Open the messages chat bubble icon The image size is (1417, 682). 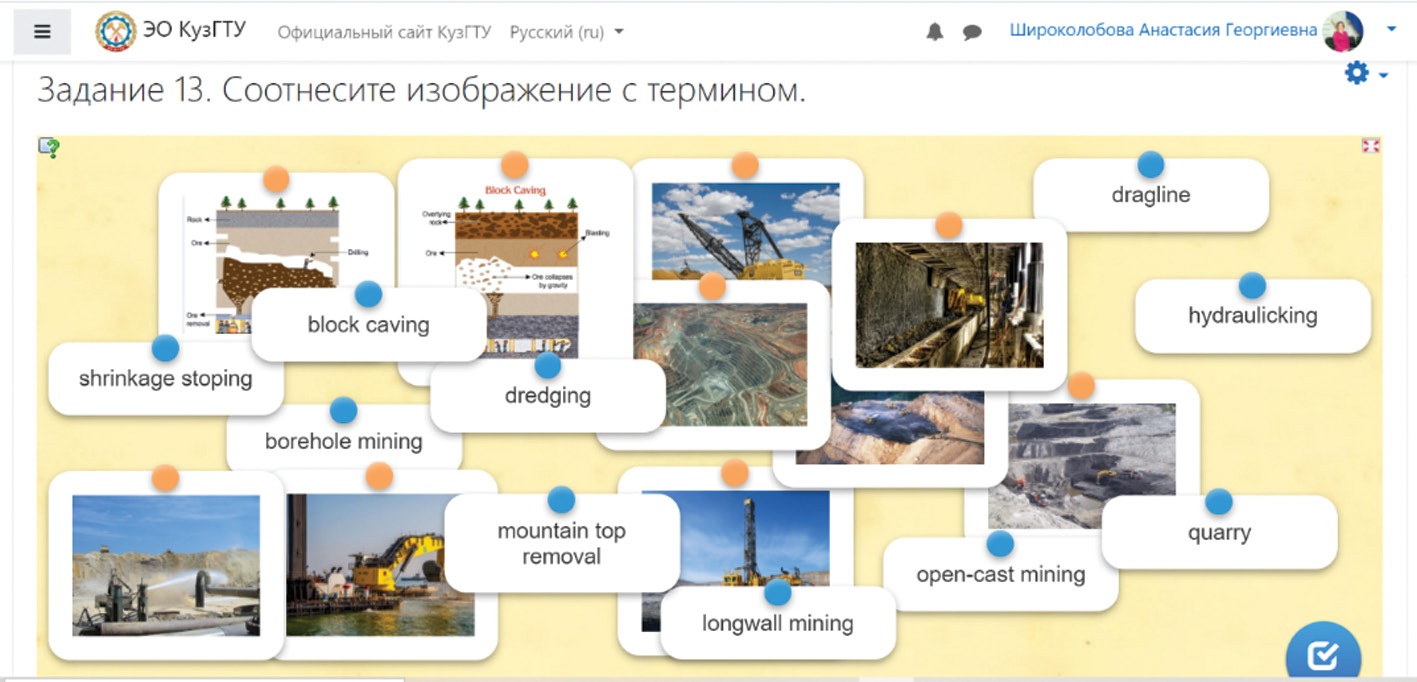point(972,32)
